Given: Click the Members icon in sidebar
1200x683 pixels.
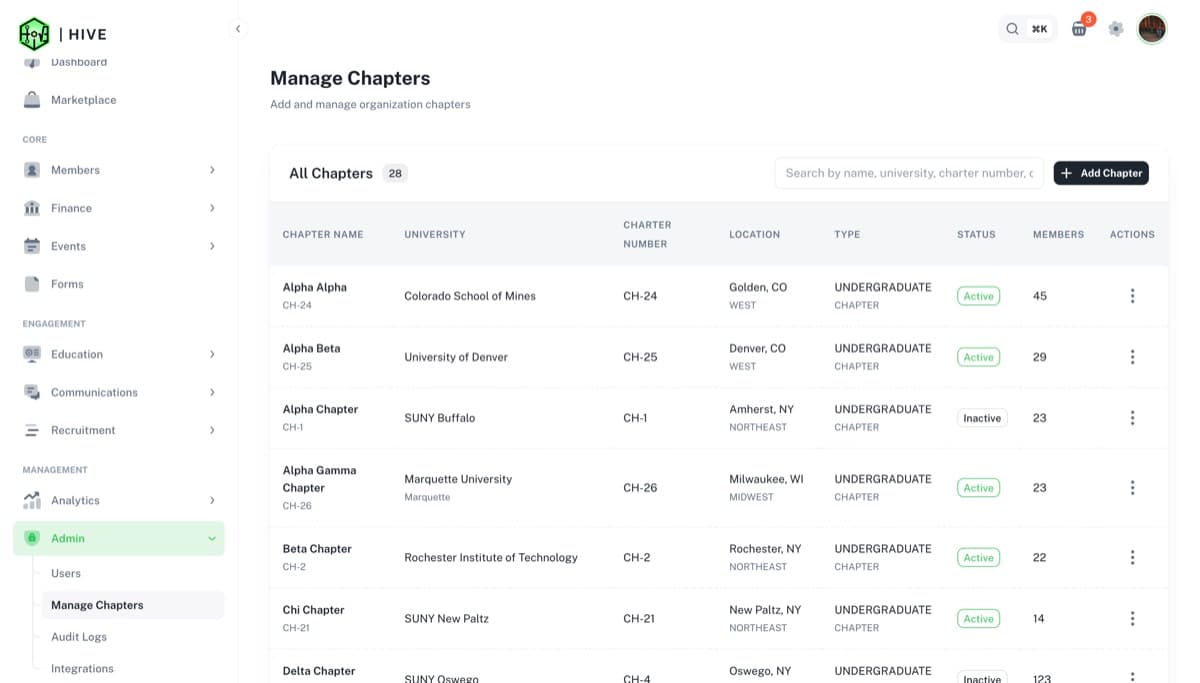Looking at the screenshot, I should pyautogui.click(x=32, y=170).
